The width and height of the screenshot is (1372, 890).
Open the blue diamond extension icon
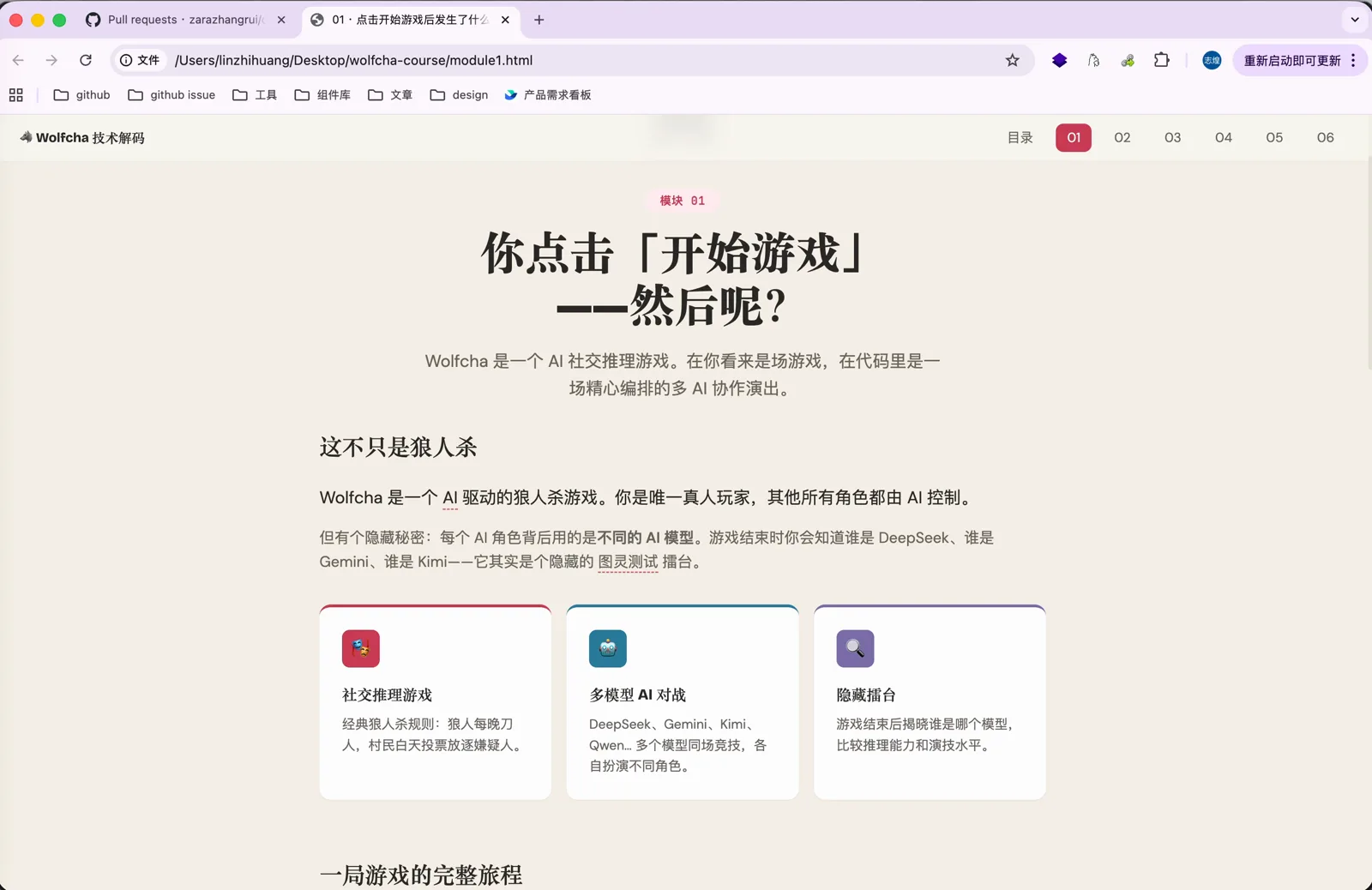coord(1060,60)
